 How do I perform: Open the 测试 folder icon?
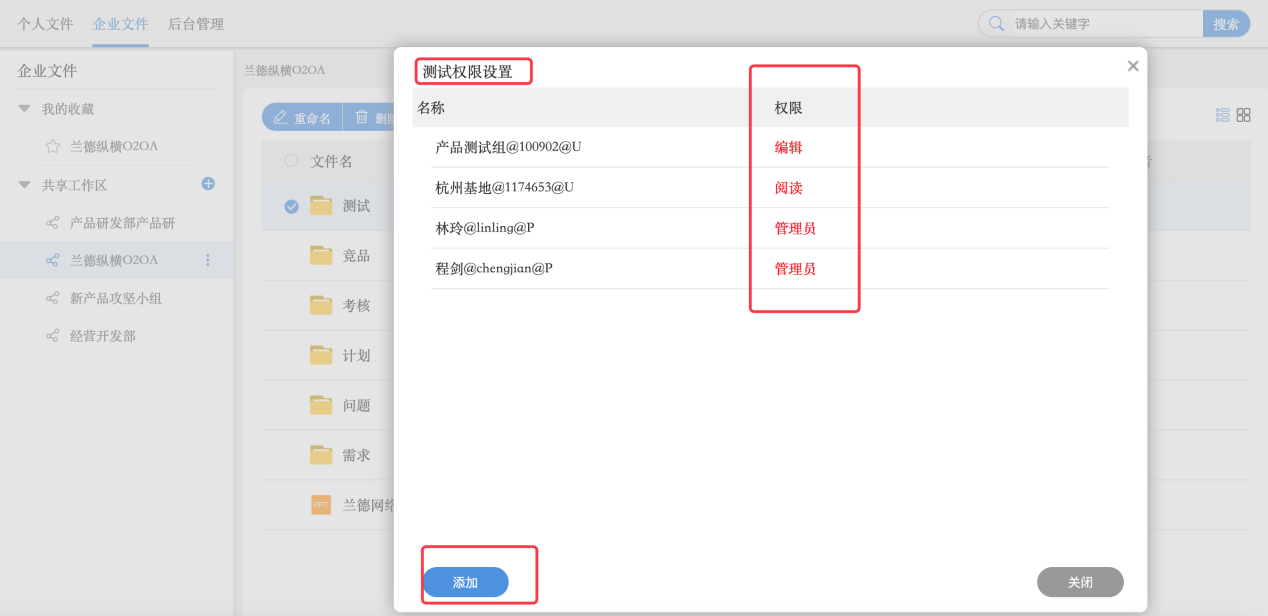[x=321, y=206]
